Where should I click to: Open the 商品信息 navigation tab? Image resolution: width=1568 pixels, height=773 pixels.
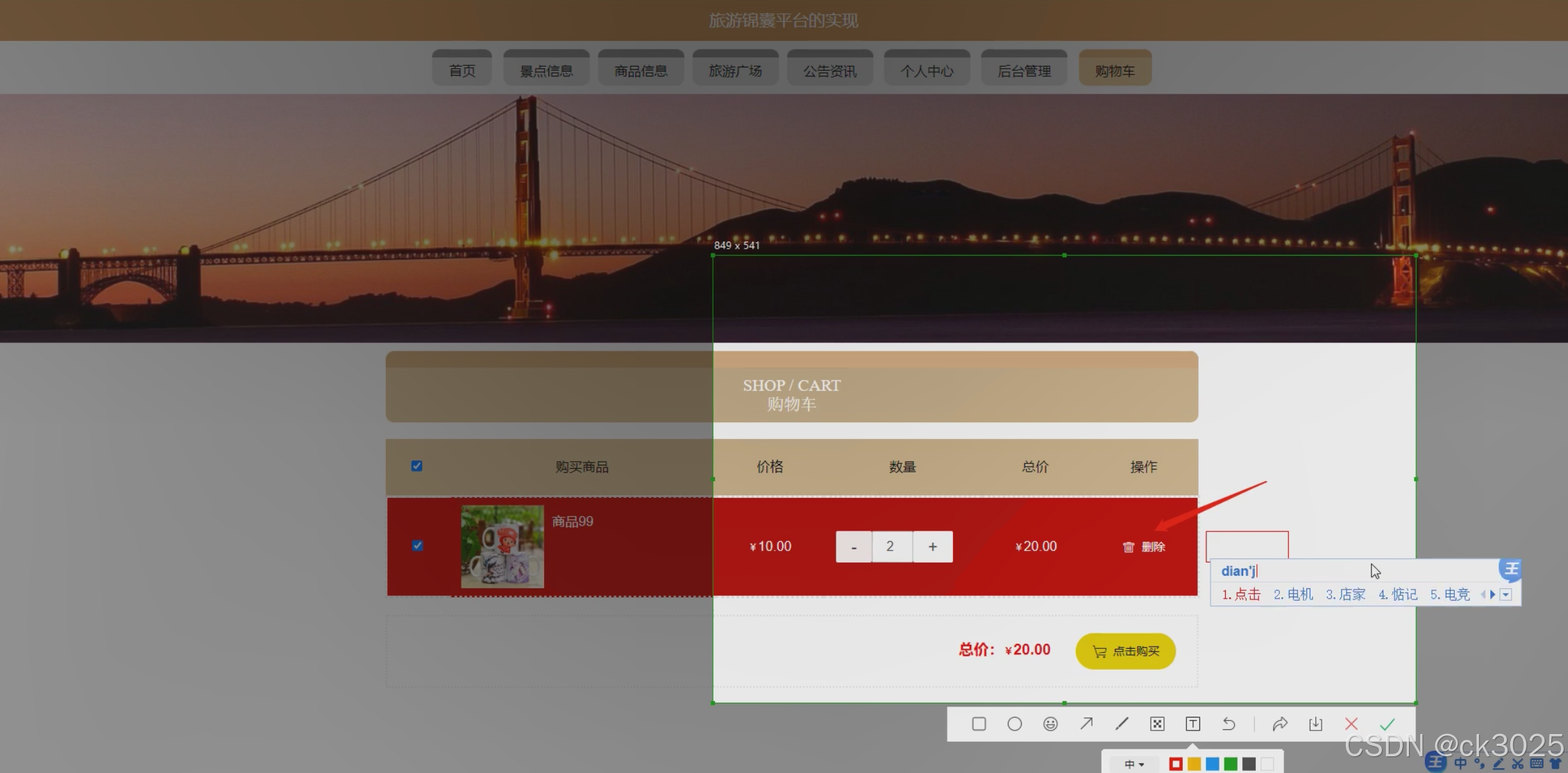click(x=640, y=71)
